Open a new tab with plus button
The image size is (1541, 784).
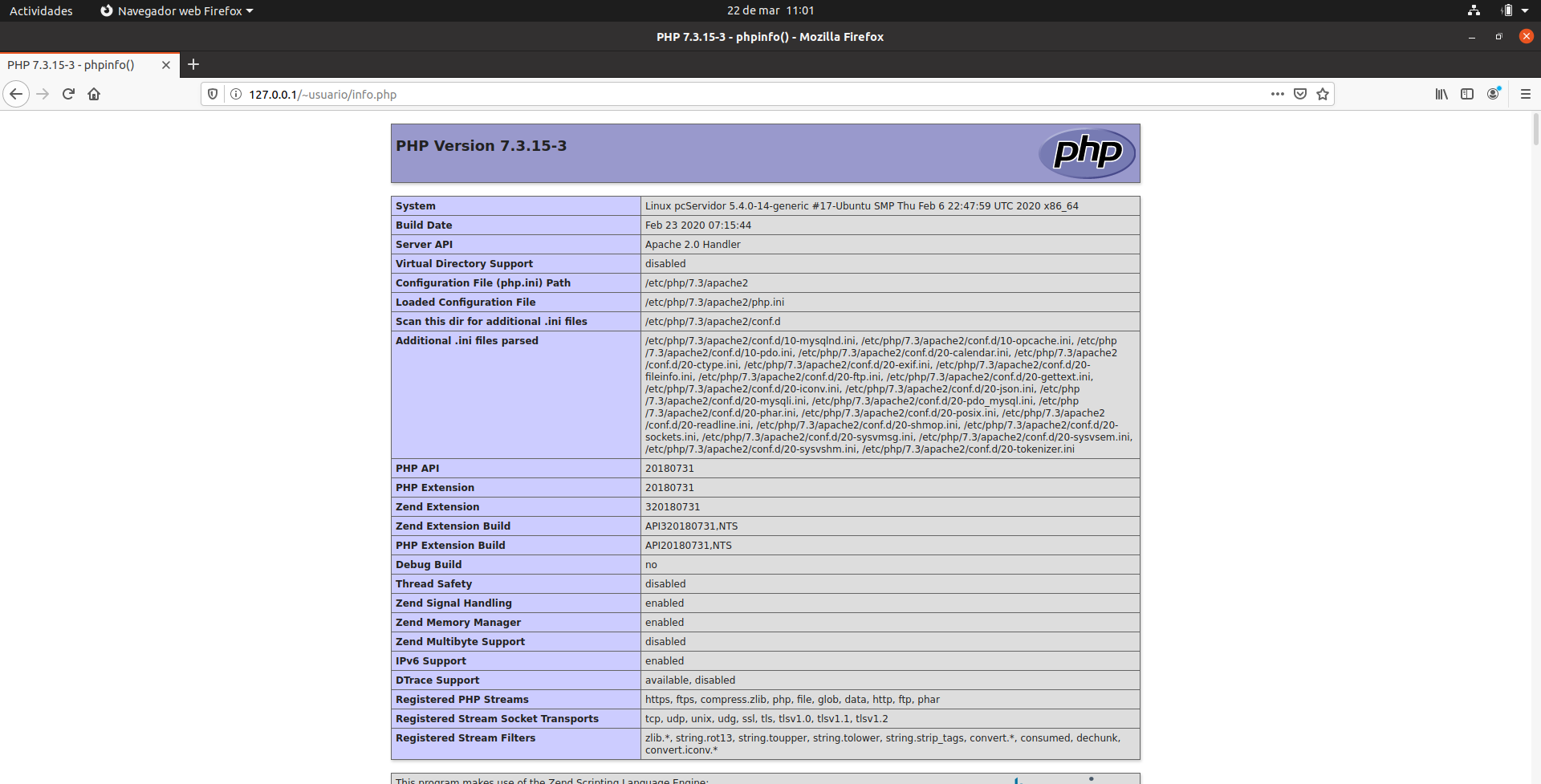[193, 64]
